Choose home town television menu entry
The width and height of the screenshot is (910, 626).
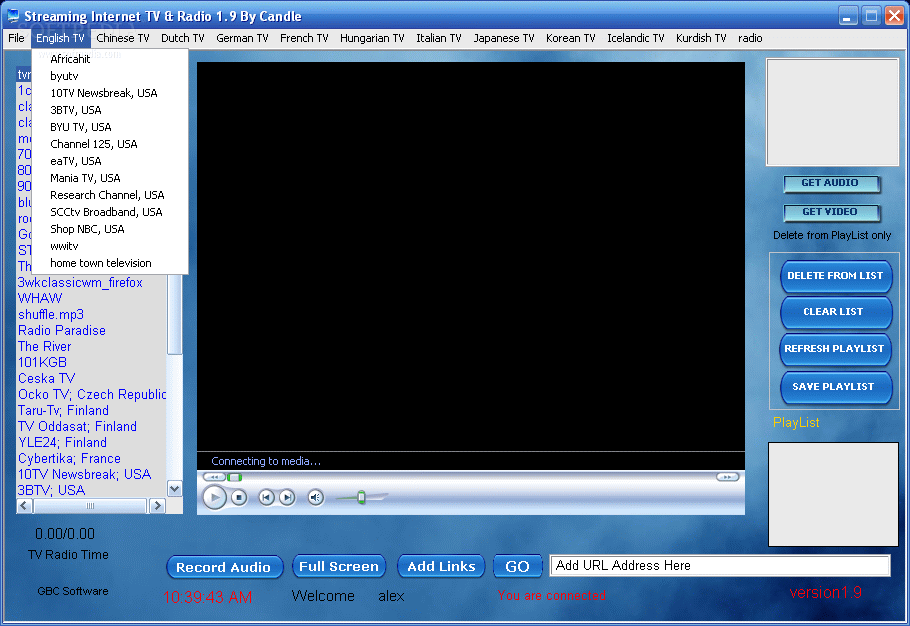coord(110,263)
